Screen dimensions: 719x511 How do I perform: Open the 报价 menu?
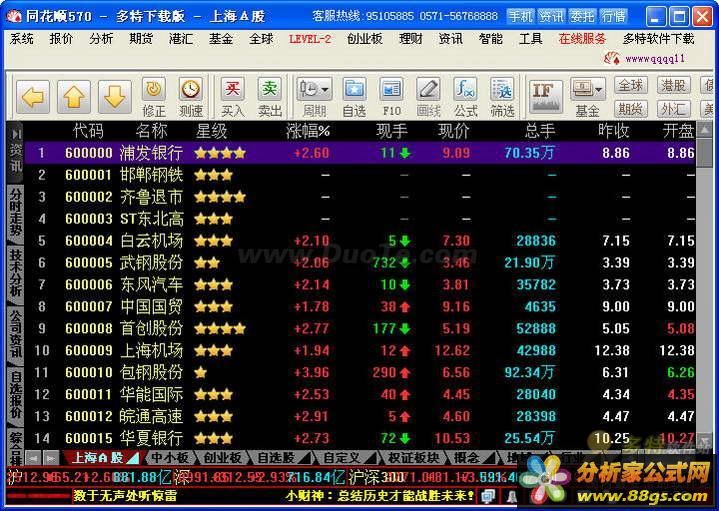click(x=61, y=39)
